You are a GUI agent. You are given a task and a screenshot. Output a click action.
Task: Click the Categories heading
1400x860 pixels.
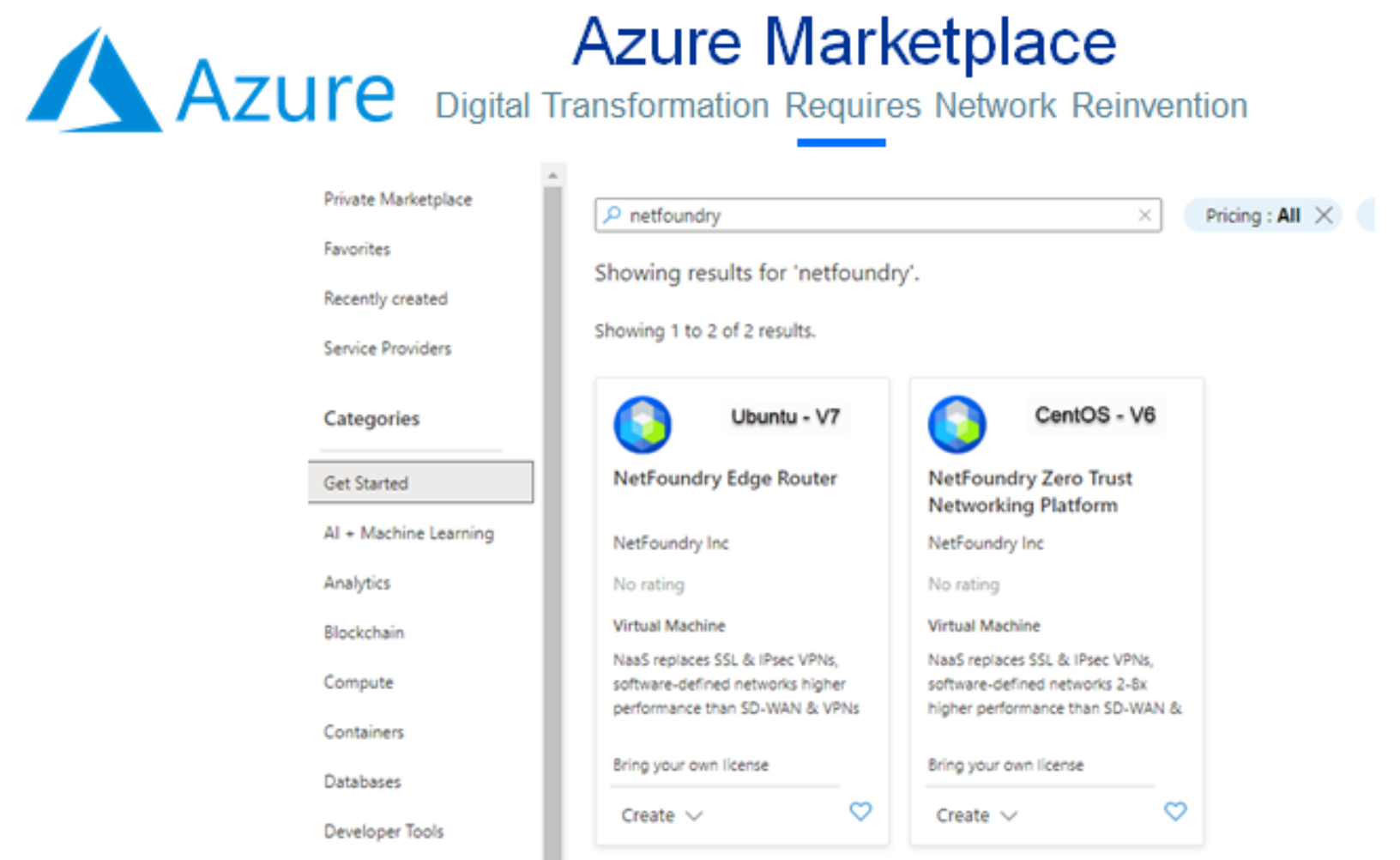371,419
